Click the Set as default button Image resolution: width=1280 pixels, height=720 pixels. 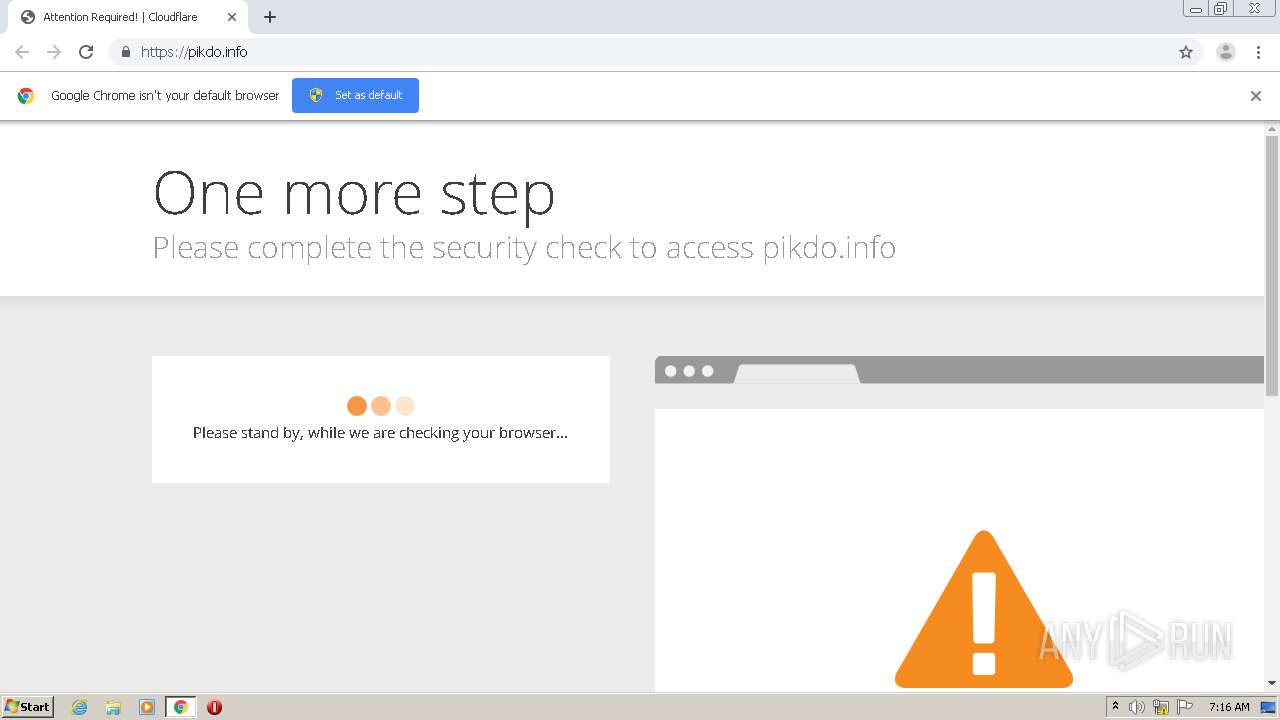[x=355, y=95]
